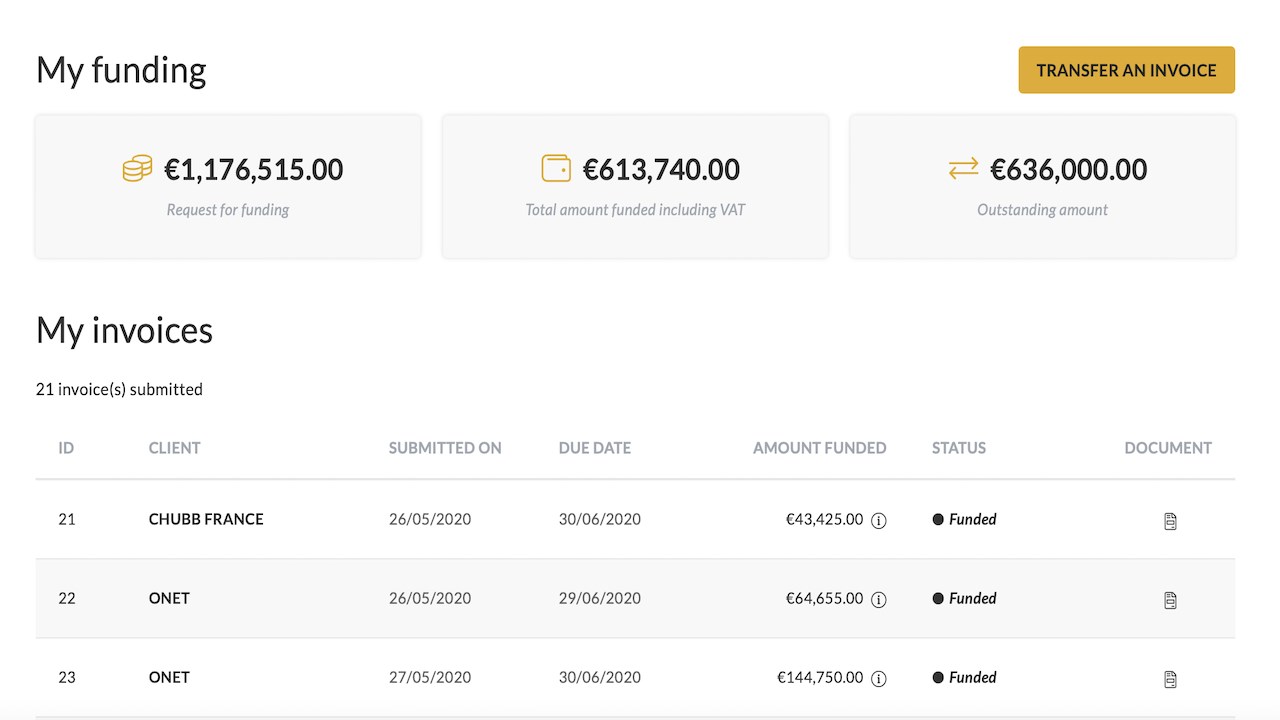The image size is (1280, 720).
Task: Click the wallet icon for Total amount funded
Action: pyautogui.click(x=556, y=168)
